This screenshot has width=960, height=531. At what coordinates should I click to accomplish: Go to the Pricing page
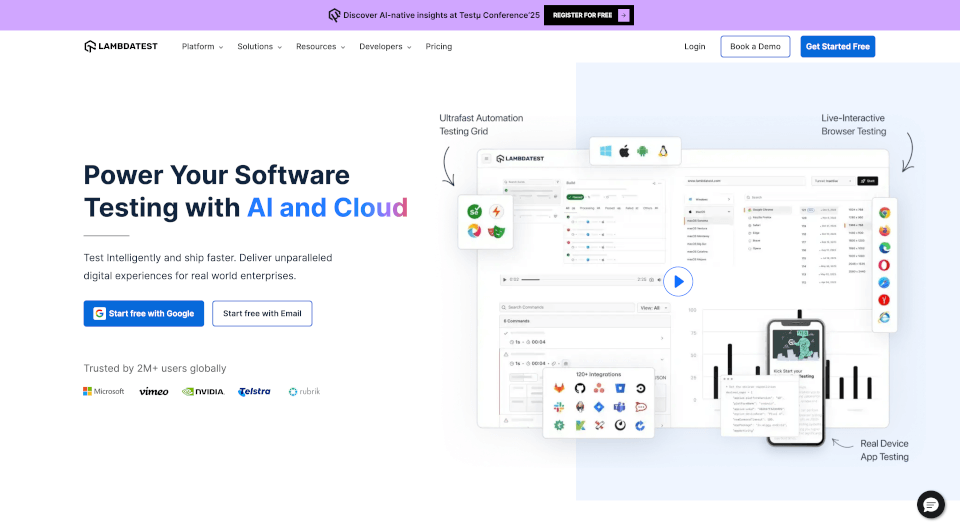pos(438,47)
